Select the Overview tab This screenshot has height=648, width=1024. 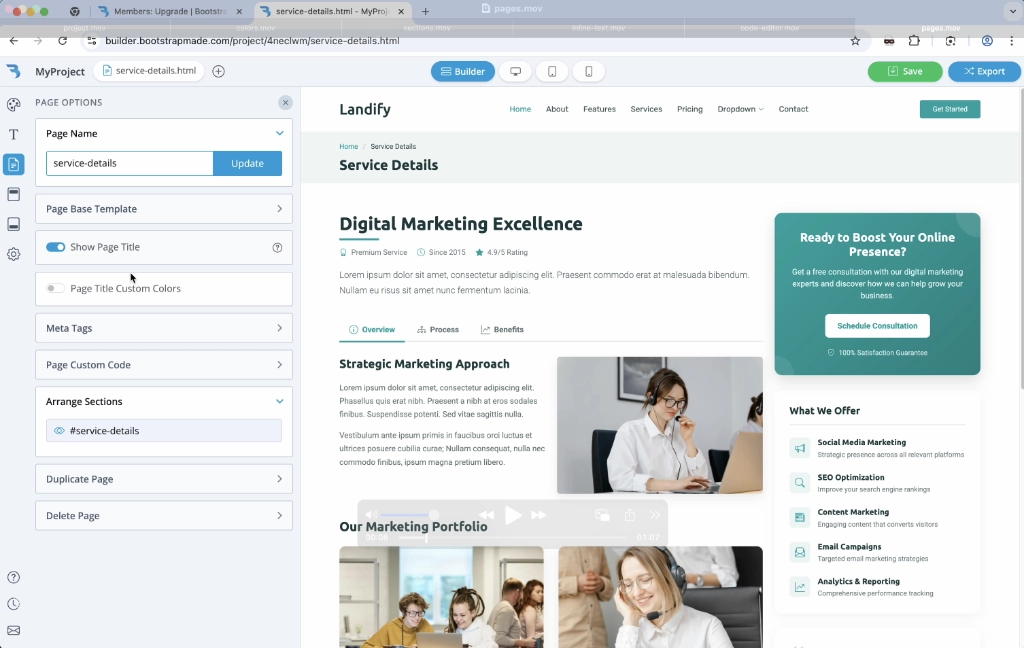[x=372, y=330]
